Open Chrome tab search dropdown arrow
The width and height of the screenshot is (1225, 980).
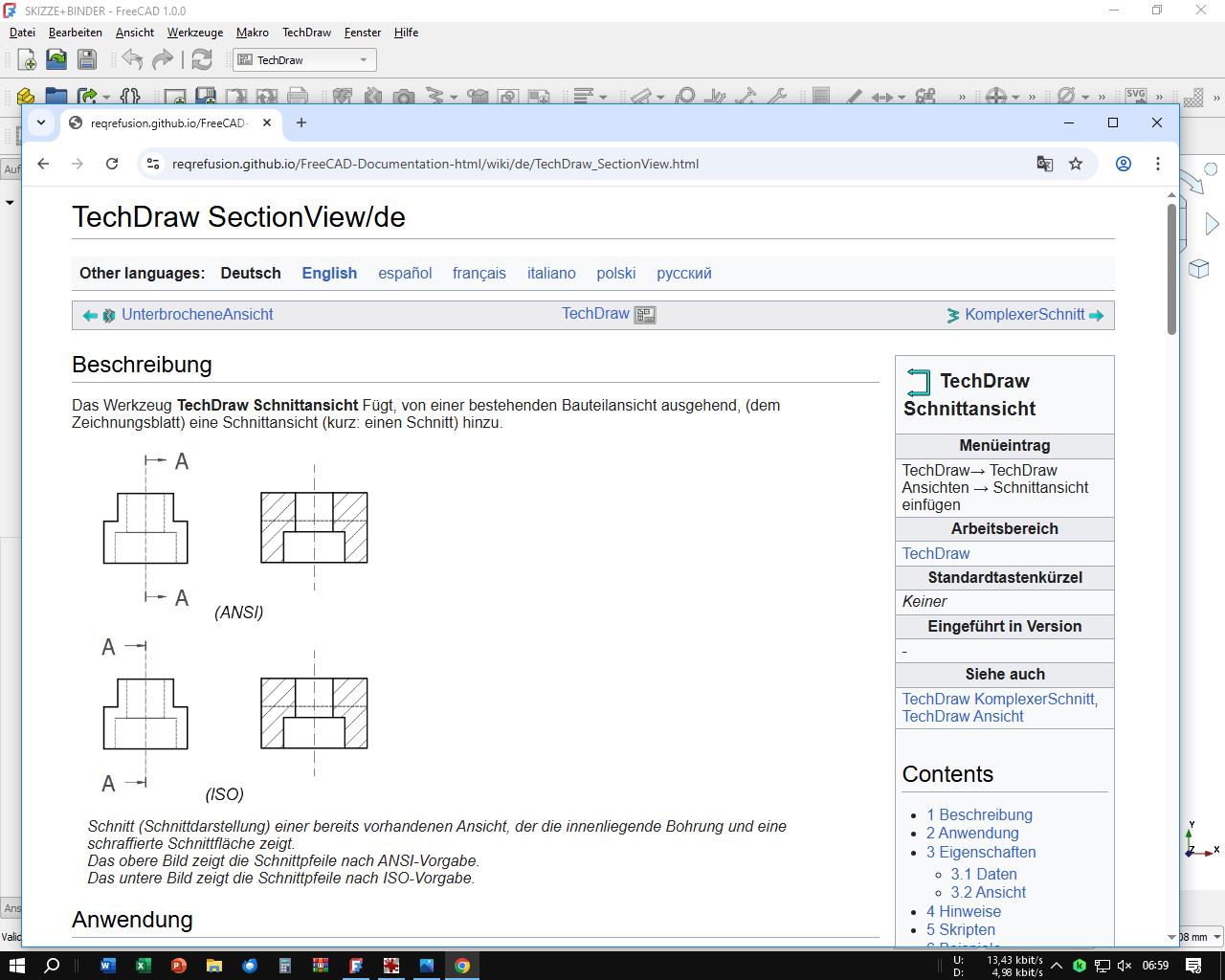41,122
